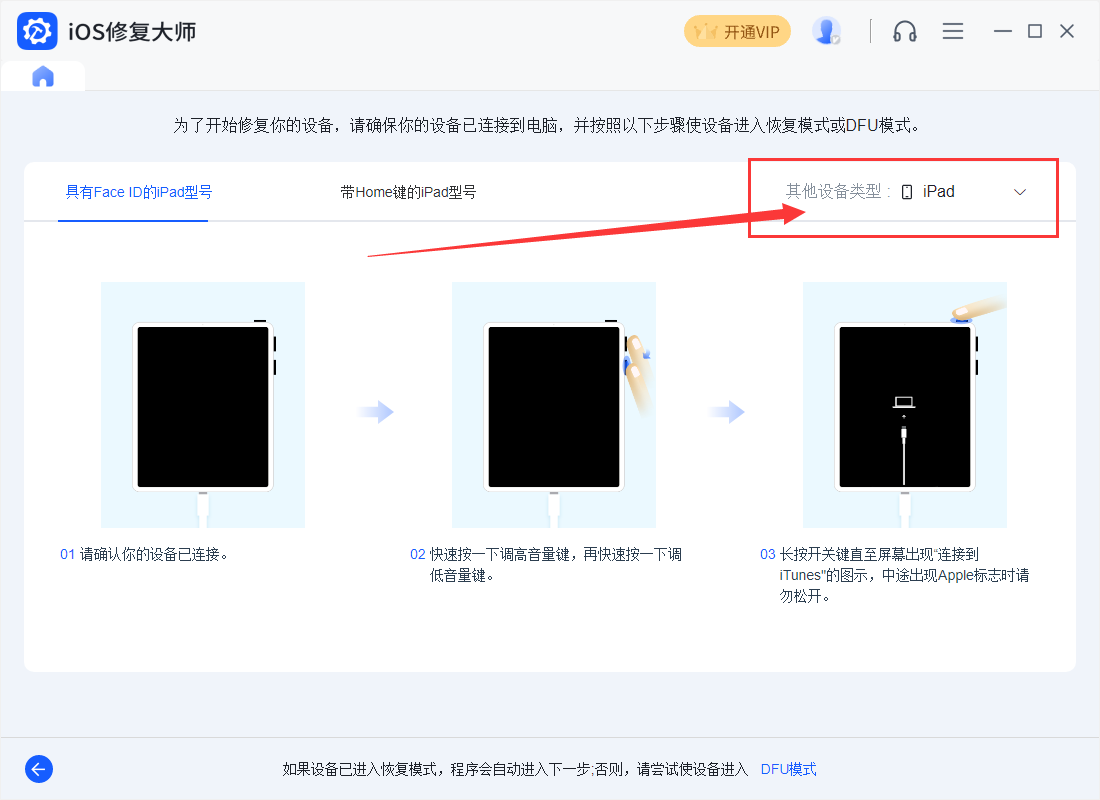Switch to the 具有Face ID的iPad型号 tab
Screen dimensions: 1100x800
point(139,192)
